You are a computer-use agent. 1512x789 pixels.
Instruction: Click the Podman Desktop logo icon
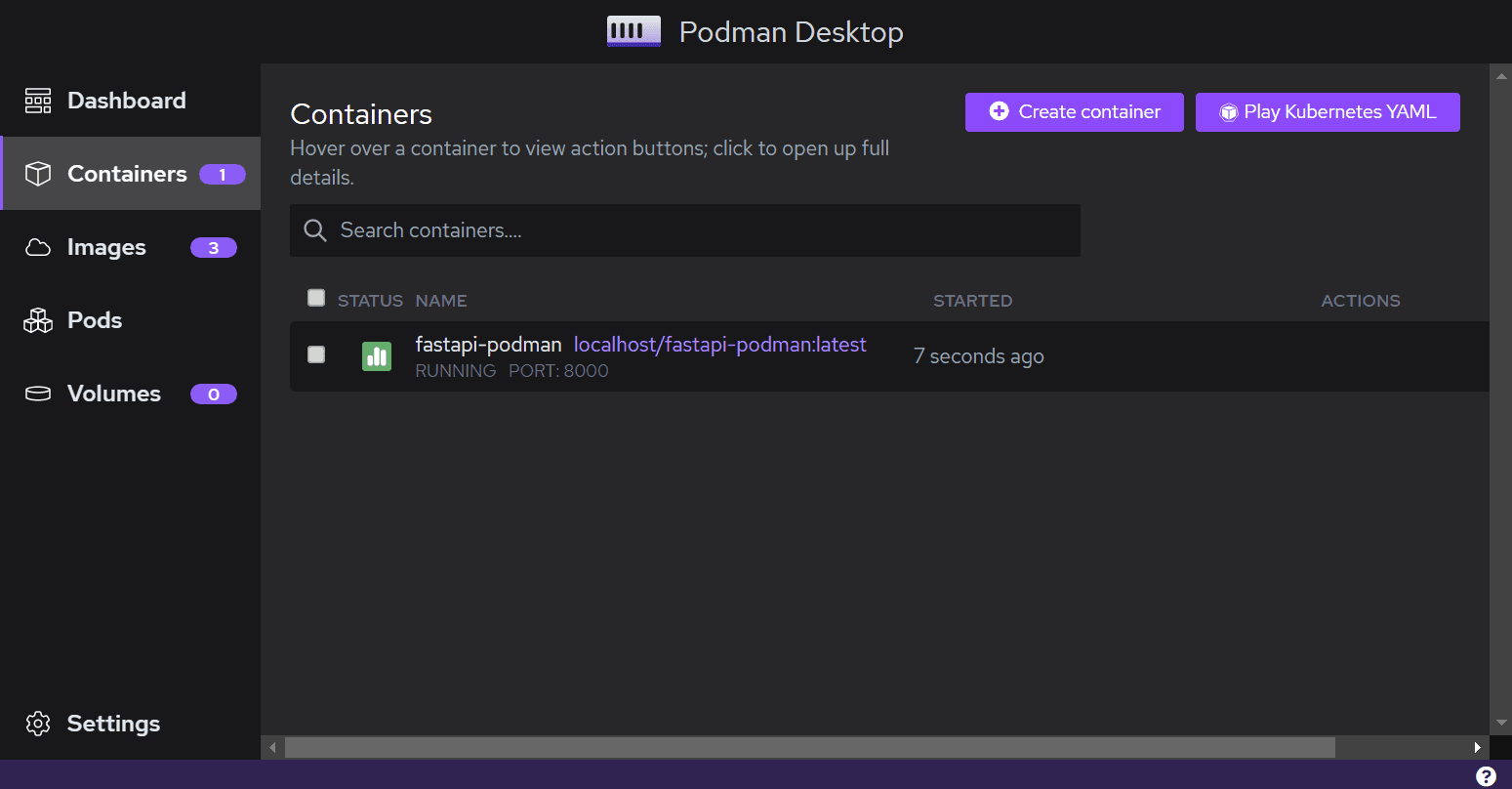coord(634,31)
